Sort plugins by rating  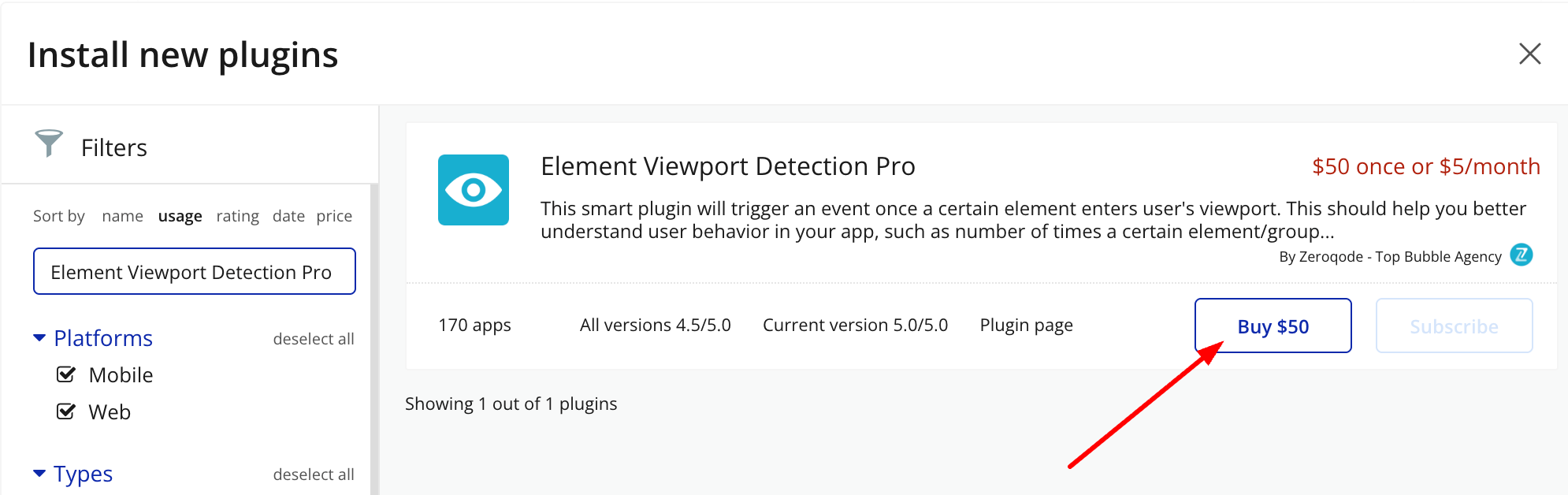point(237,216)
